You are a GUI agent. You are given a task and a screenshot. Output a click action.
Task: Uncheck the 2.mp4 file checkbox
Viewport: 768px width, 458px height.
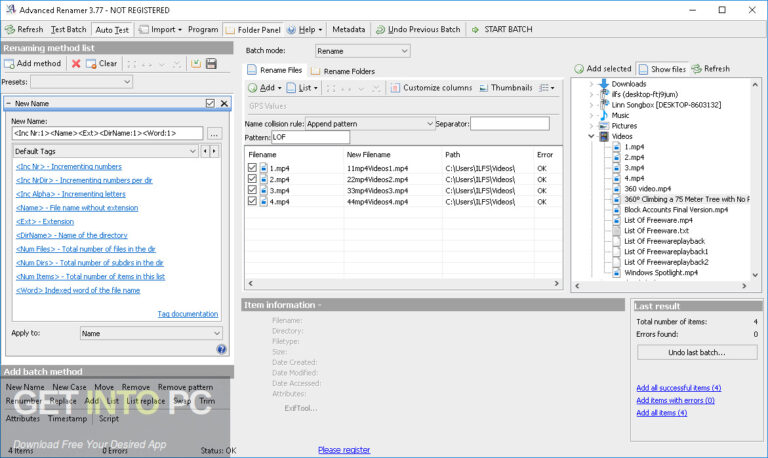pyautogui.click(x=252, y=179)
